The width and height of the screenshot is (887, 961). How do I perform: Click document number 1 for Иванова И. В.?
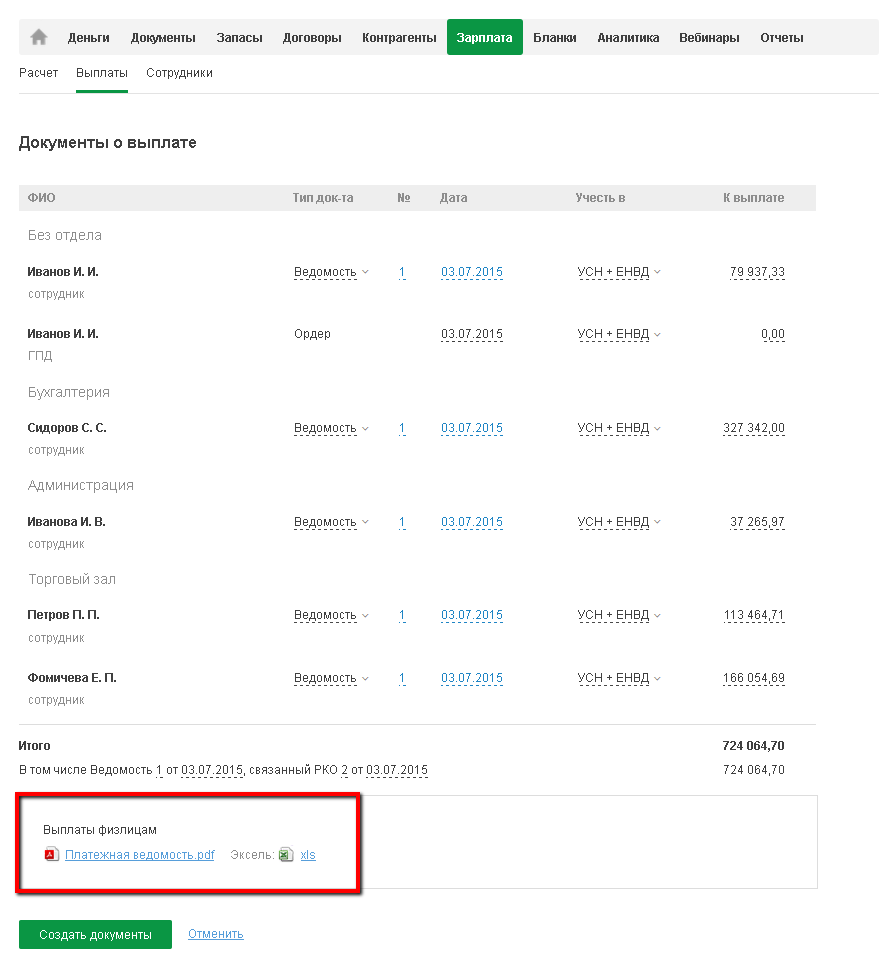tap(402, 522)
